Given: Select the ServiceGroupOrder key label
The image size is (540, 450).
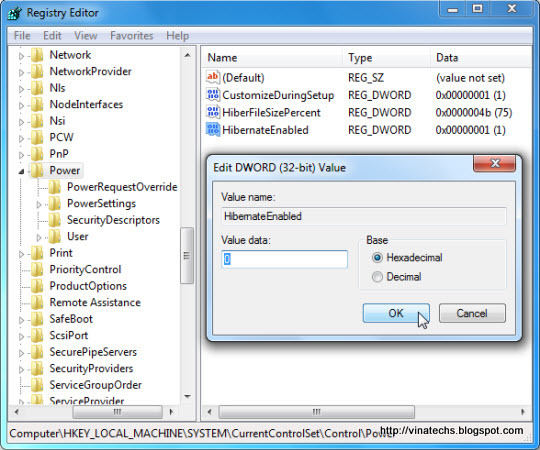Looking at the screenshot, I should point(95,385).
